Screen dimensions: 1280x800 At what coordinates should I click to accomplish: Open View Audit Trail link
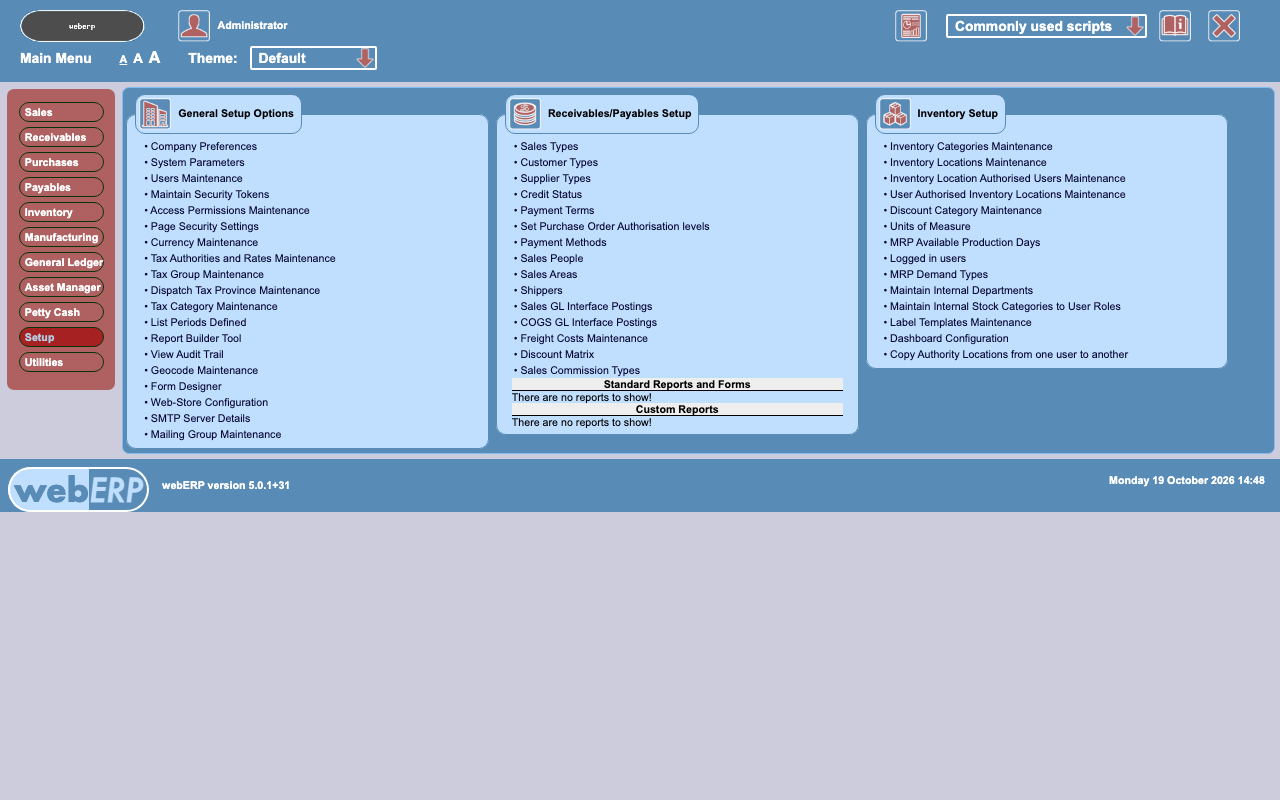click(187, 354)
